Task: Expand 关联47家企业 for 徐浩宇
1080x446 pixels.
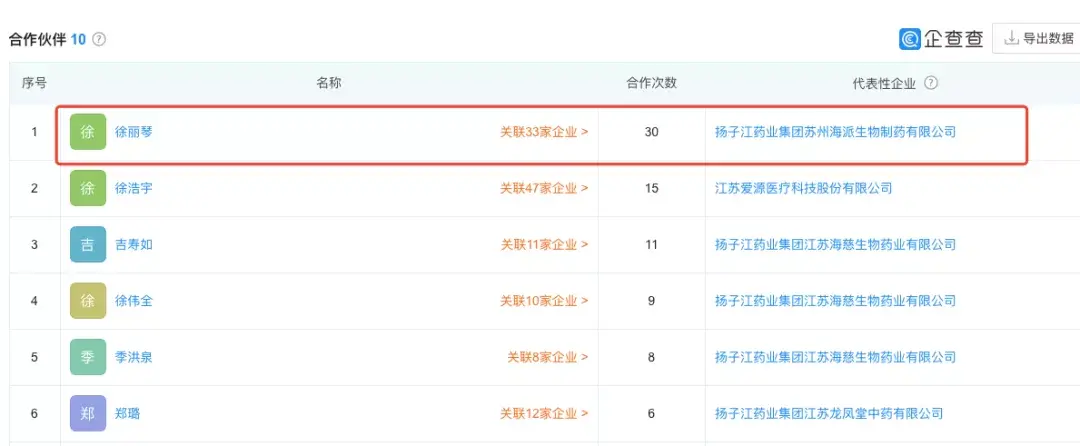Action: click(544, 188)
